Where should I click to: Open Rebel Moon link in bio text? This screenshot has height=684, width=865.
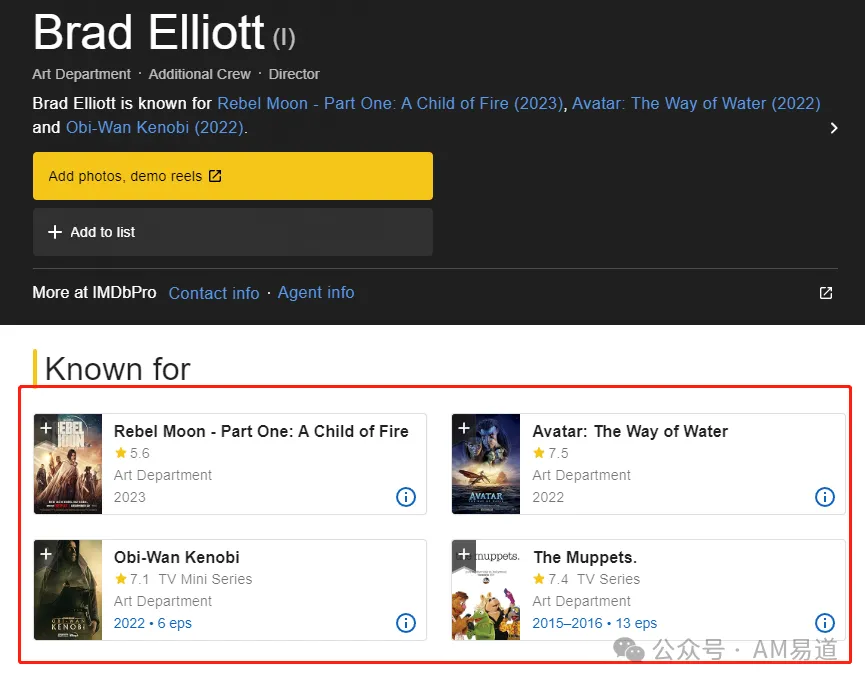coord(390,104)
